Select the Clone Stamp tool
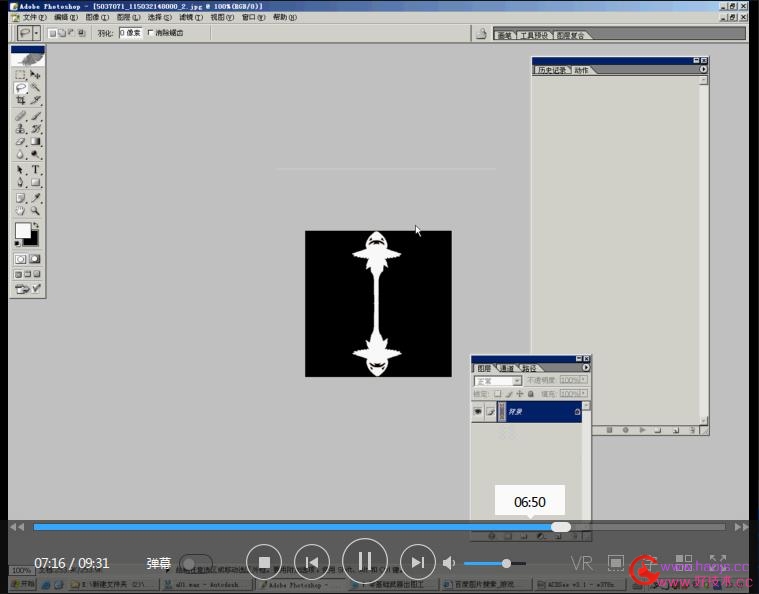 click(20, 129)
